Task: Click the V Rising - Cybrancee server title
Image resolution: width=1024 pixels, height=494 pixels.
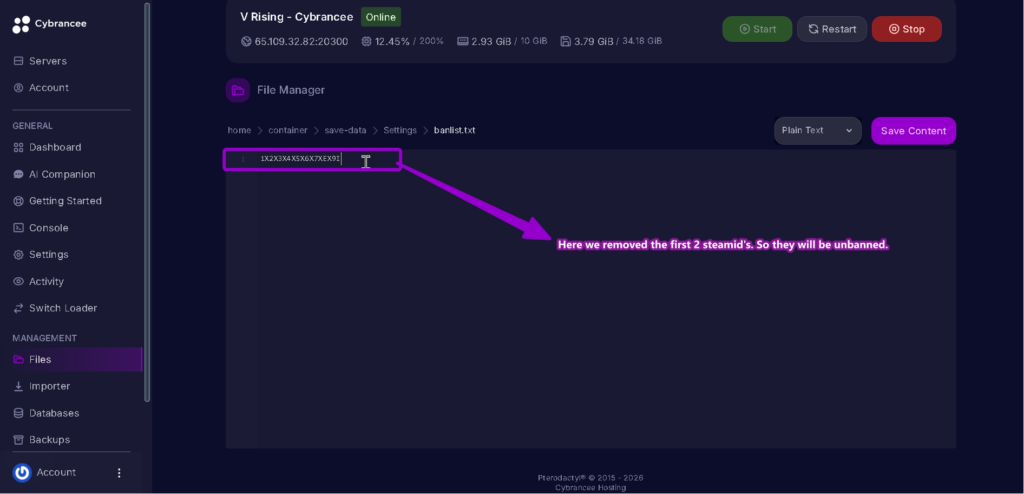Action: tap(297, 17)
